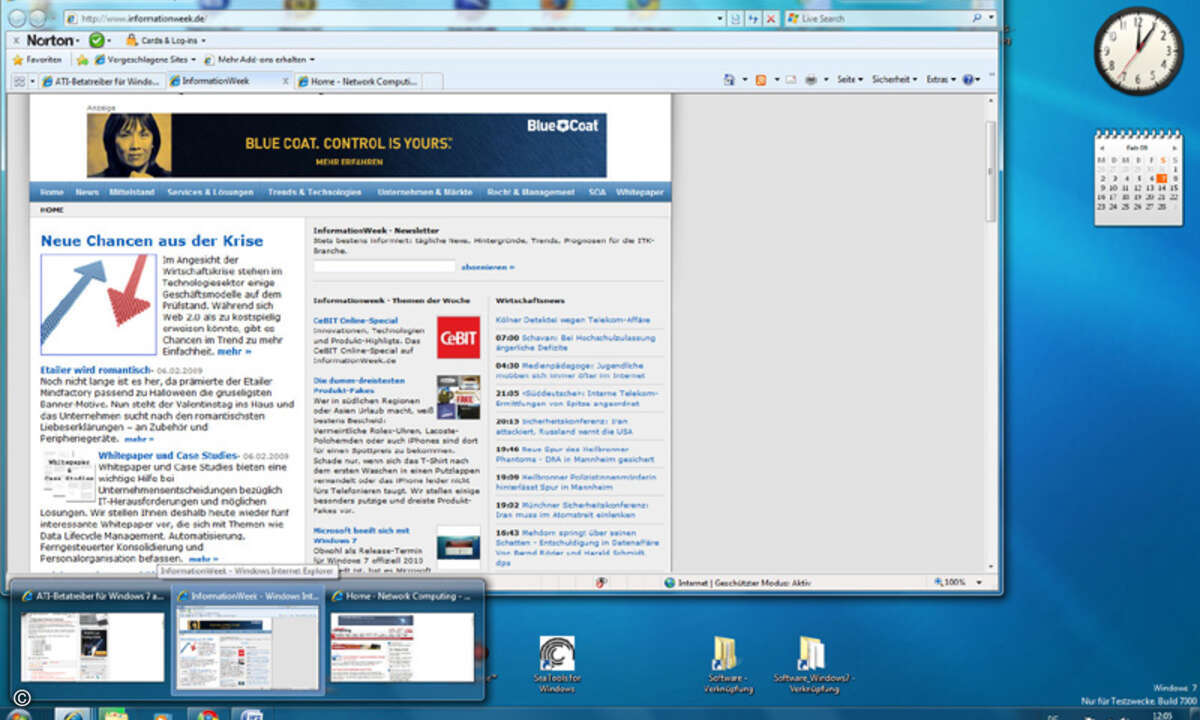Click the newsletter email input field
Image resolution: width=1200 pixels, height=720 pixels.
(x=384, y=267)
